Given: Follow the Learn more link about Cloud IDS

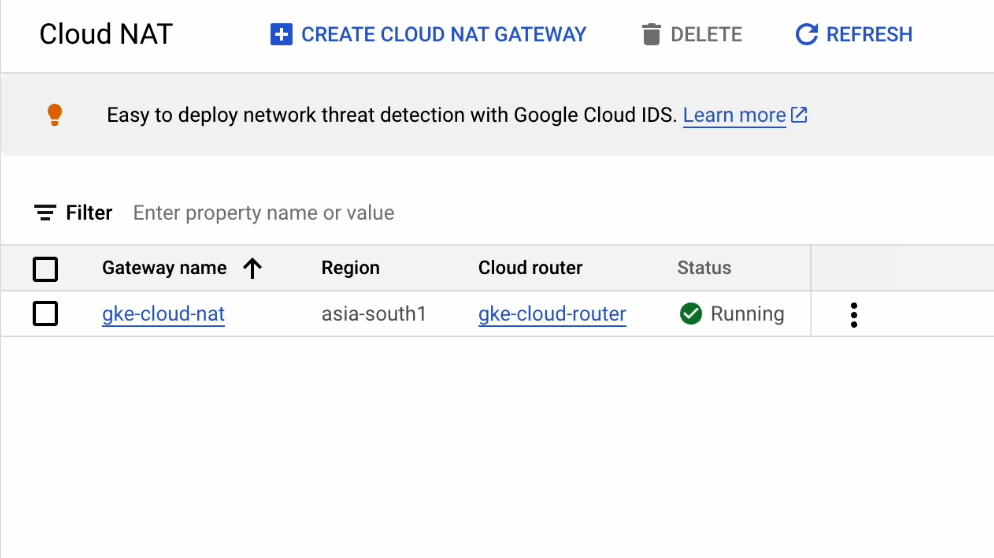Looking at the screenshot, I should pyautogui.click(x=734, y=115).
